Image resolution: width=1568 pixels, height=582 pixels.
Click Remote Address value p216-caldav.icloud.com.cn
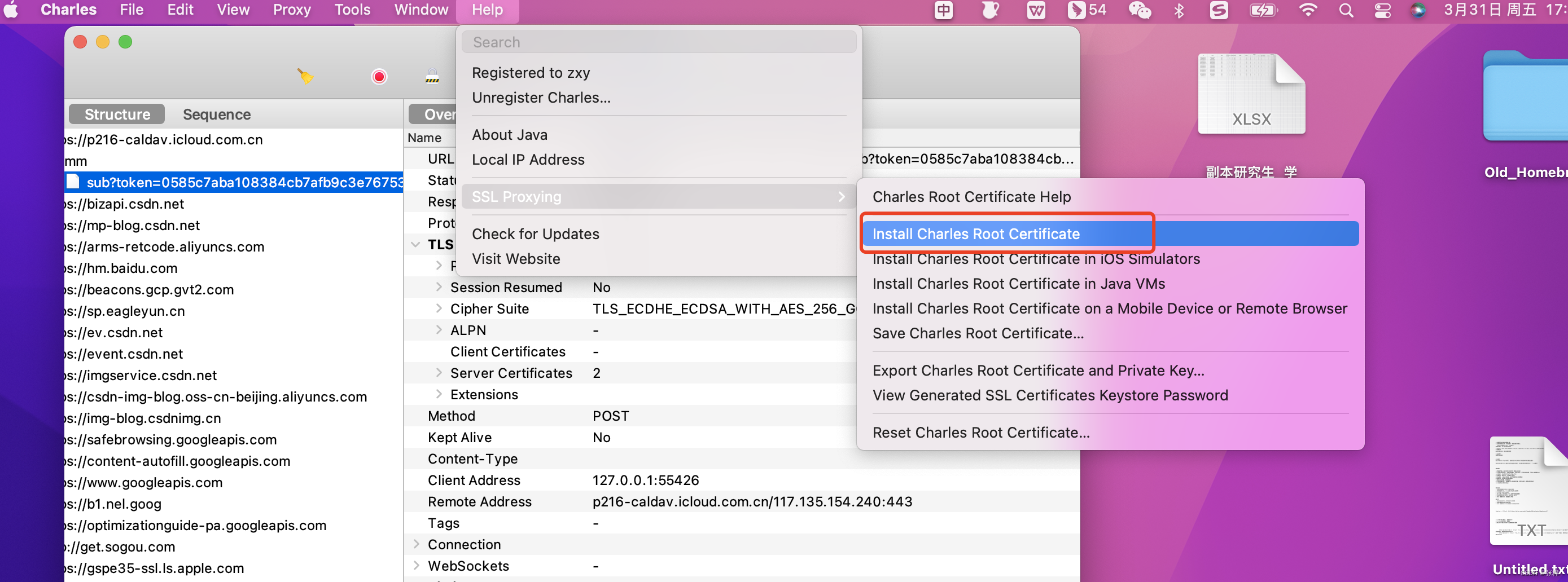(x=752, y=502)
